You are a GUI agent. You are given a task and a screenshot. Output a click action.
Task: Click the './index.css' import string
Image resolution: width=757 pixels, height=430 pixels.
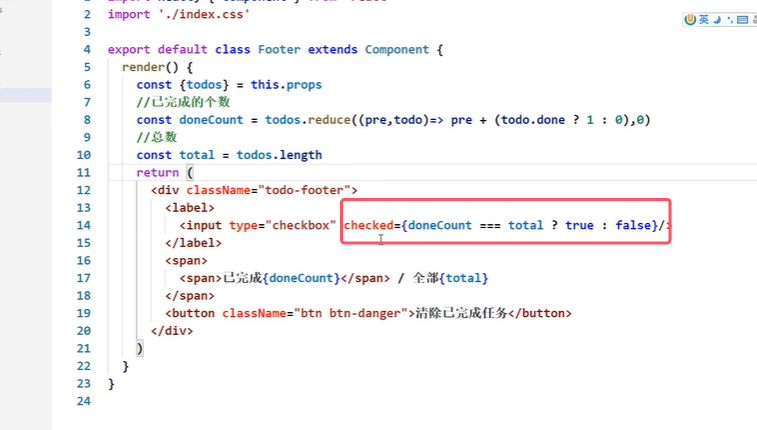coord(204,14)
